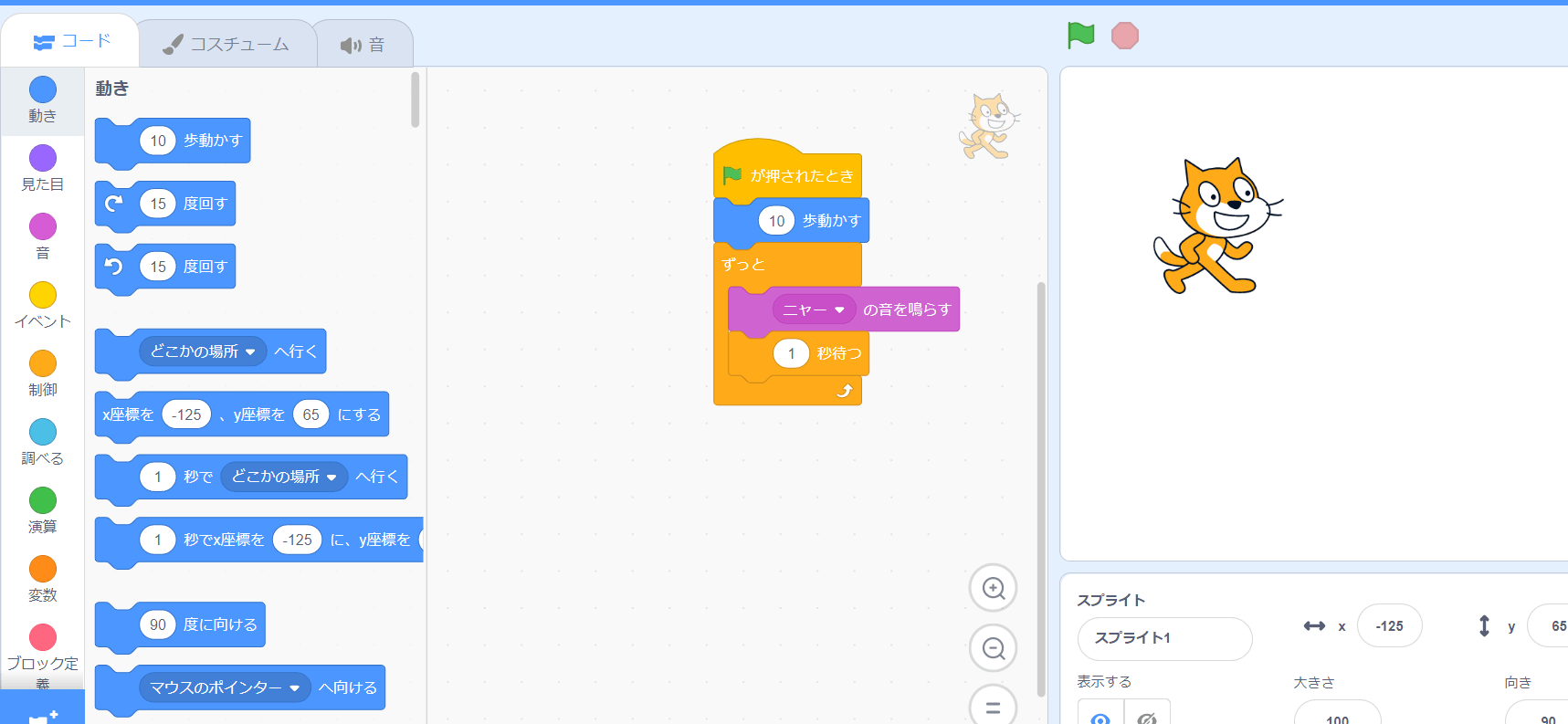The image size is (1568, 724).
Task: Click the counterclockwise rotate icon on 15度回す block
Action: [114, 267]
